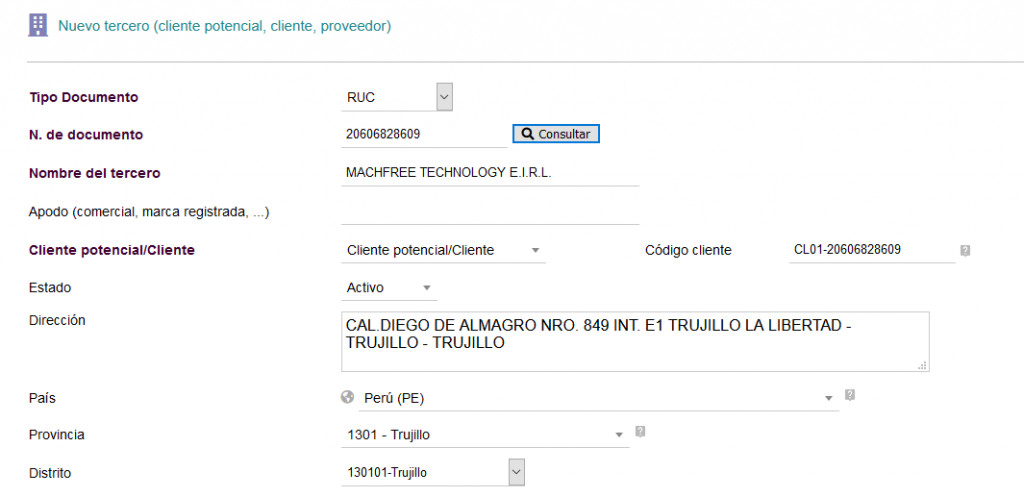Screen dimensions: 1024x497
Task: Open the Distrito 130101-Trujillo dropdown
Action: (x=433, y=472)
